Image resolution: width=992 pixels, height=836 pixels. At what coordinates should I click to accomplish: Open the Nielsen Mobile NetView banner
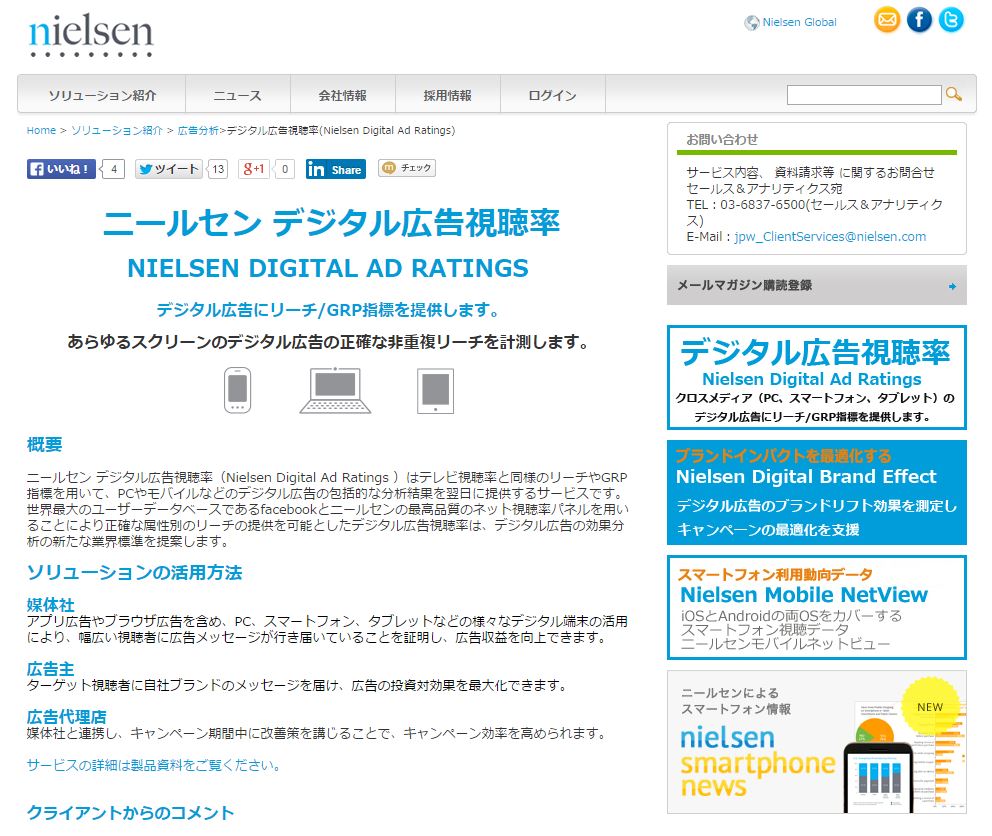click(817, 608)
